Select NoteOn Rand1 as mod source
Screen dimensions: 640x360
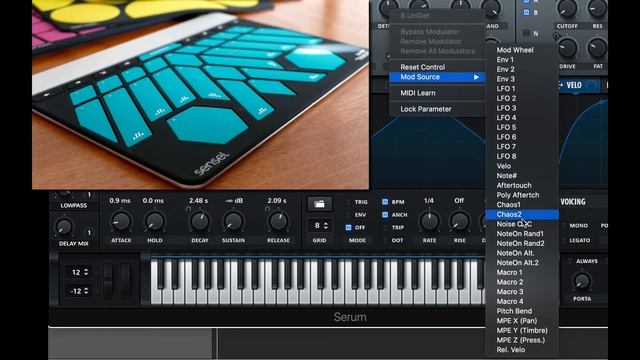coord(522,234)
